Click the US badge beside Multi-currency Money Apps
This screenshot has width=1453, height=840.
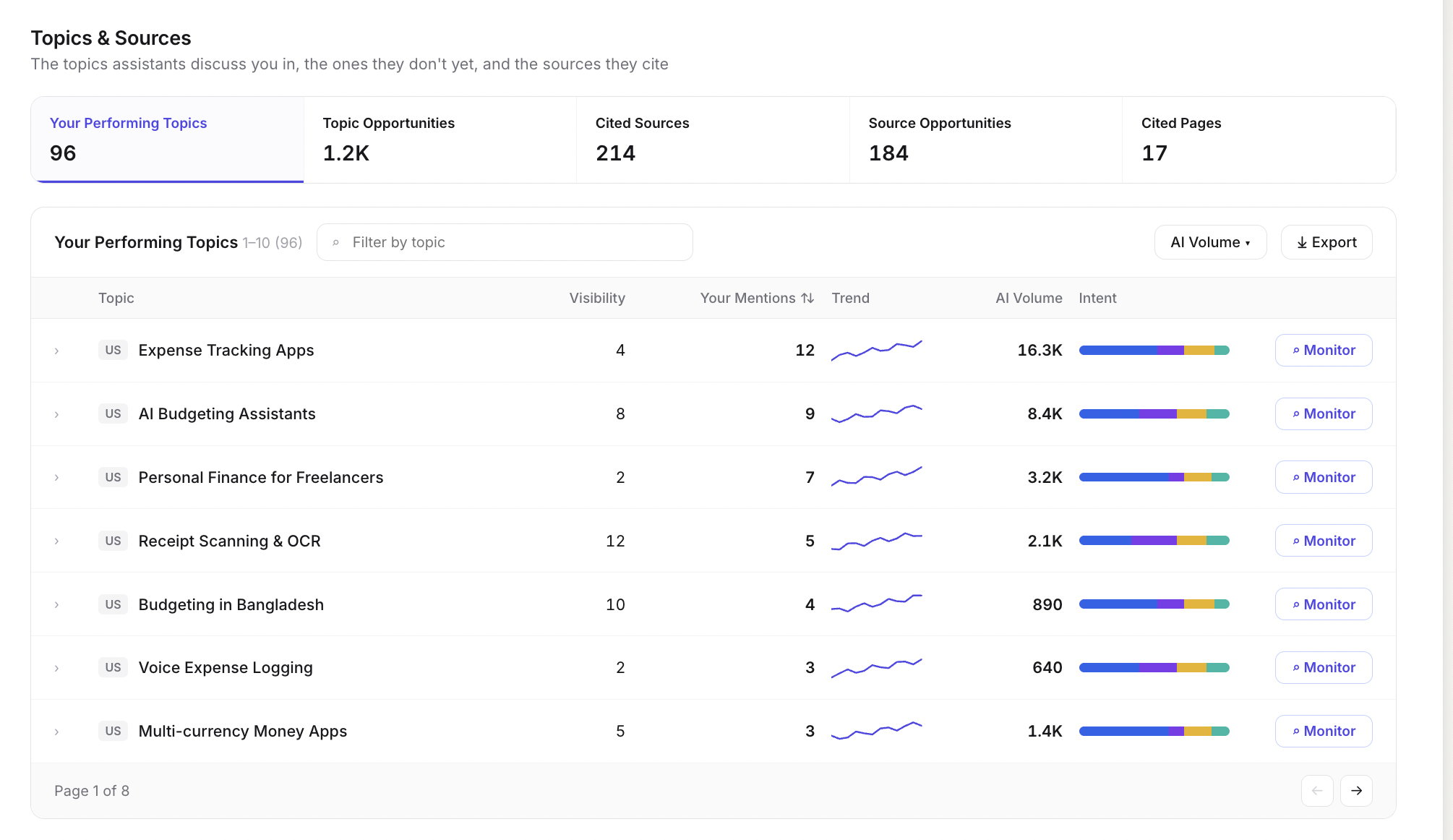coord(113,731)
